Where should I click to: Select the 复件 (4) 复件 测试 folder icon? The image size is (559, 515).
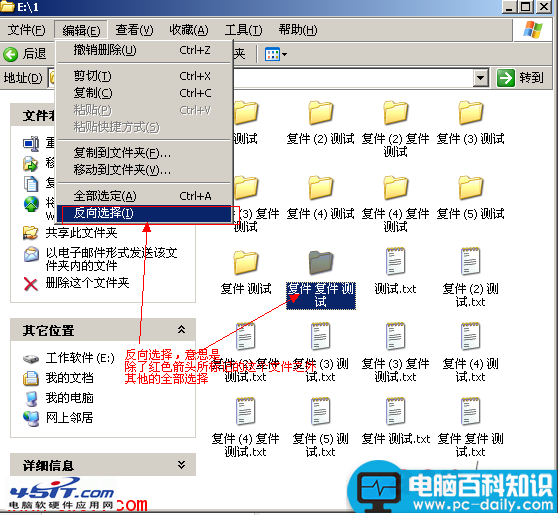coord(395,187)
